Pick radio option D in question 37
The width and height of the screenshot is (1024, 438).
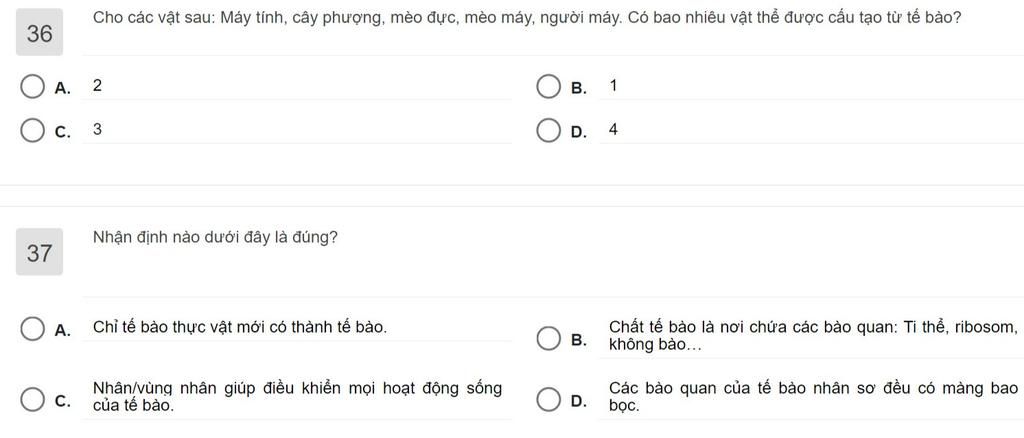548,400
